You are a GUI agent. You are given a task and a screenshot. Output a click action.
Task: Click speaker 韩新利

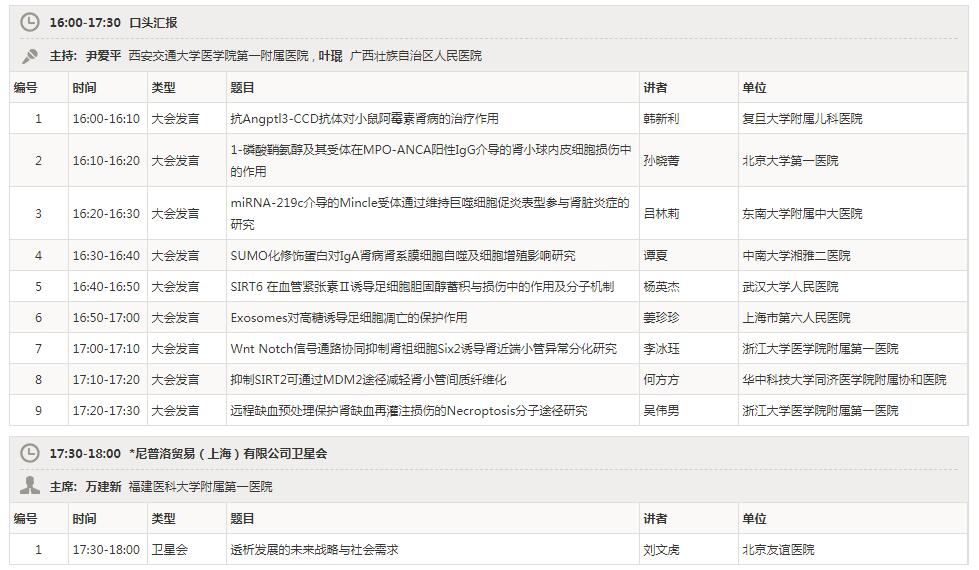click(x=661, y=118)
